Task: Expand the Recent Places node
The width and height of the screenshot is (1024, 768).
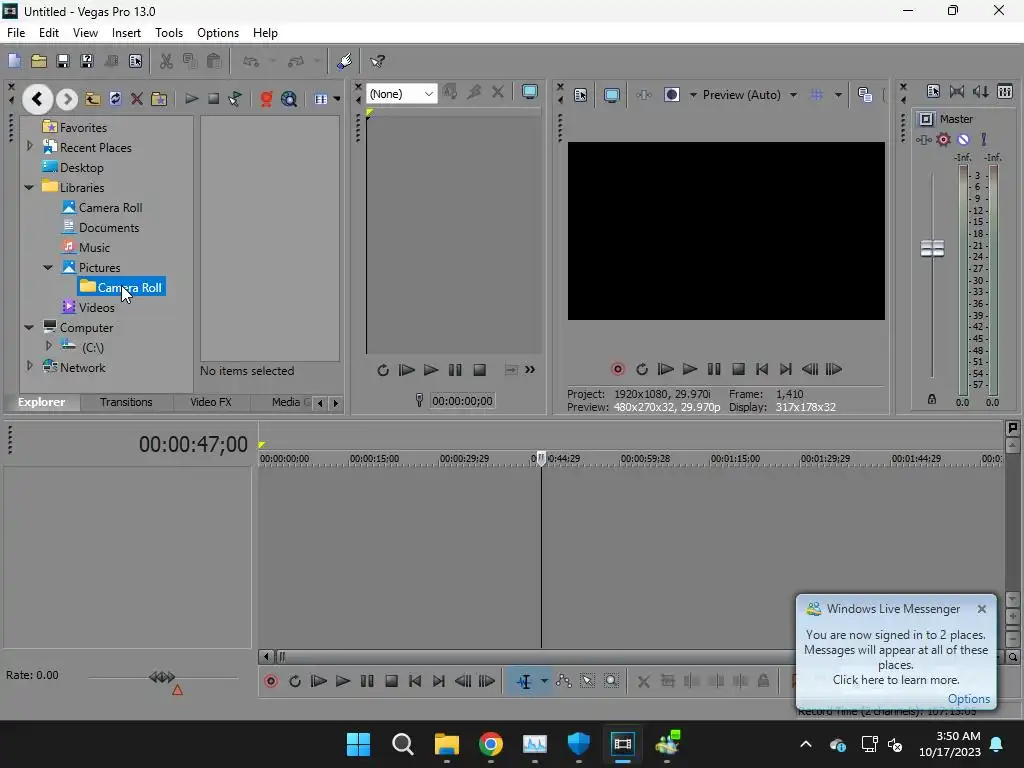Action: pos(29,147)
